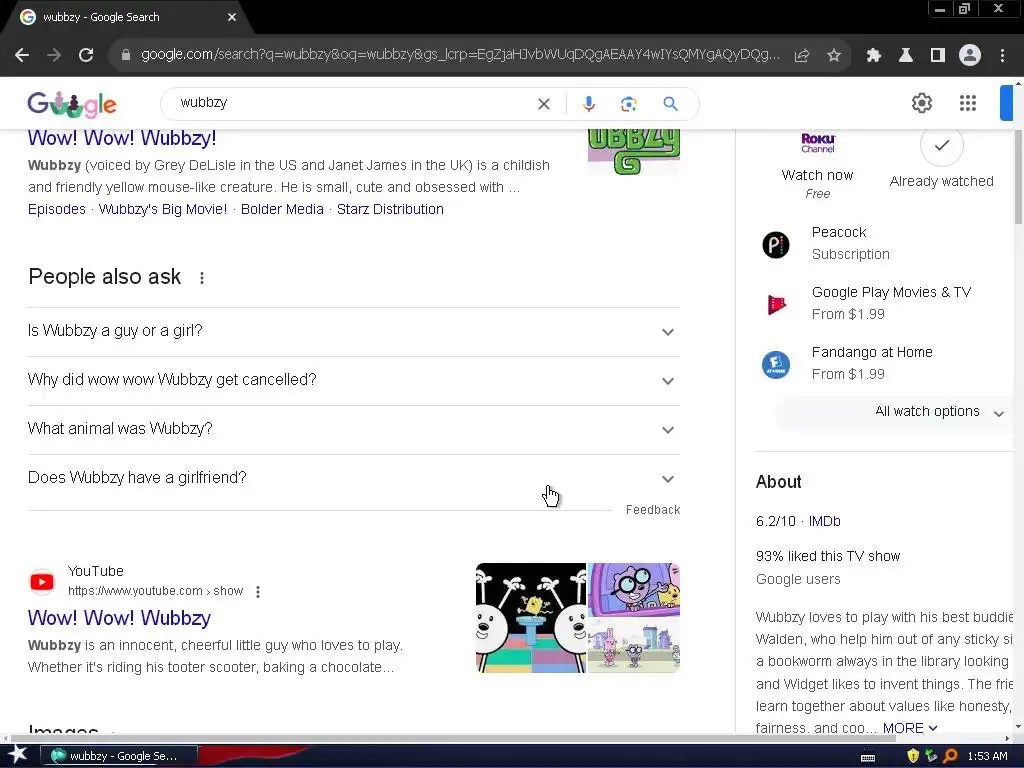The height and width of the screenshot is (768, 1024).
Task: Click the browser forward arrow
Action: click(x=54, y=56)
